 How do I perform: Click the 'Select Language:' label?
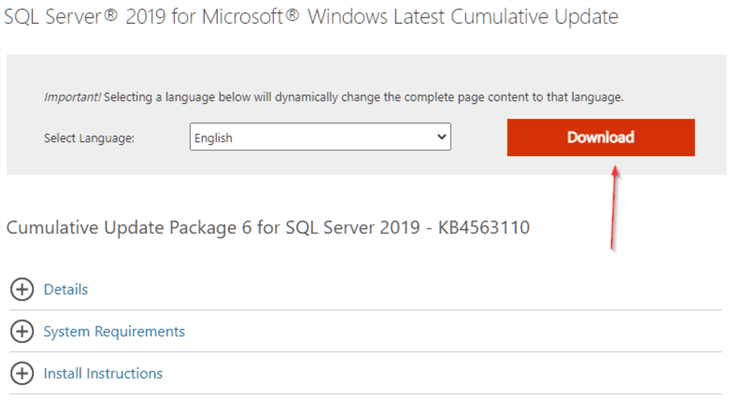89,137
